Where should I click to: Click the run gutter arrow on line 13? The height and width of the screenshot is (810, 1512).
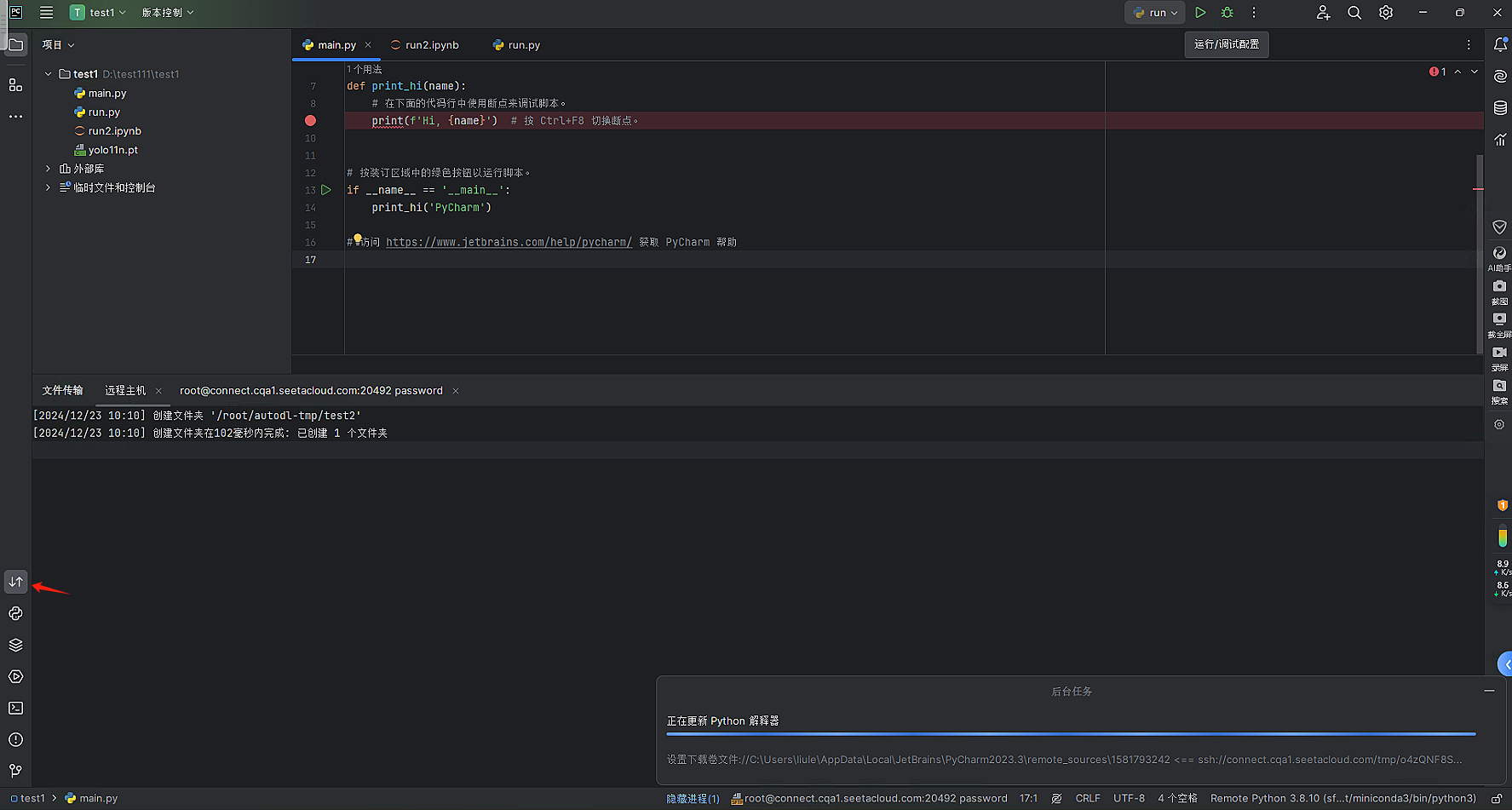(x=326, y=190)
